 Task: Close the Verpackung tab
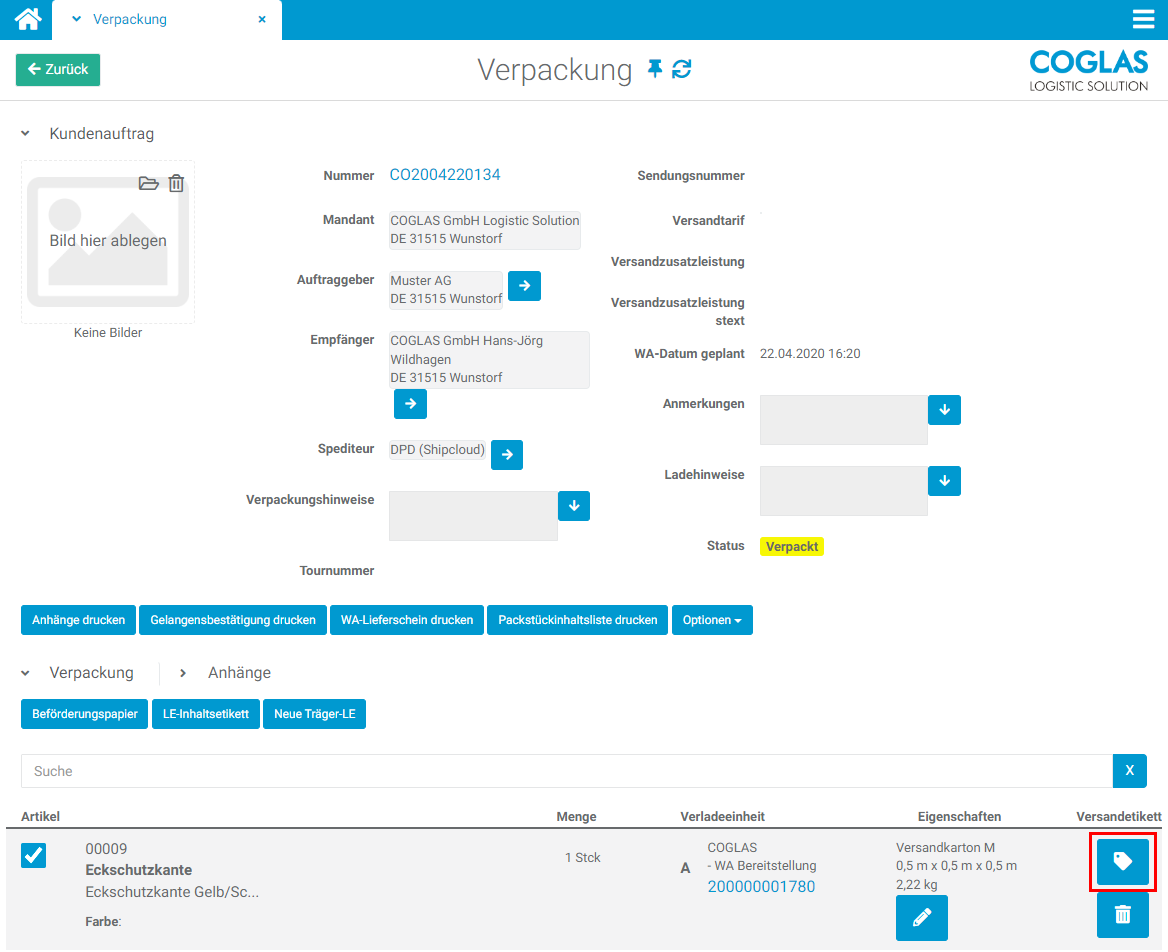pyautogui.click(x=262, y=19)
